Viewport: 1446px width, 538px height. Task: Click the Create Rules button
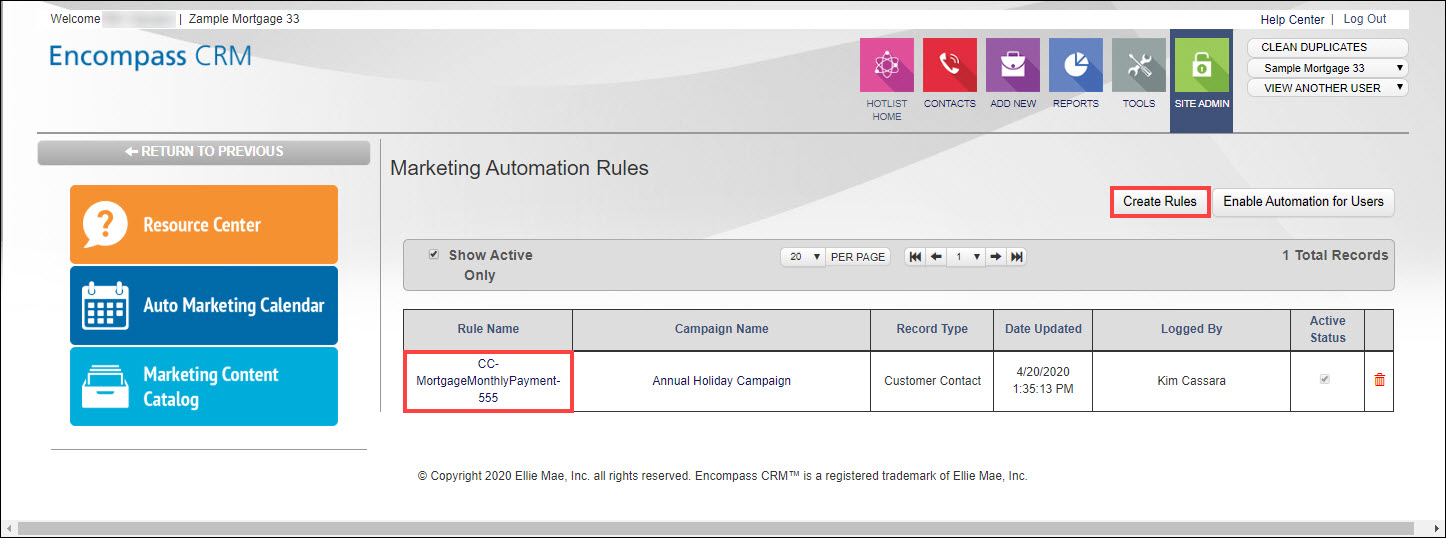point(1159,201)
